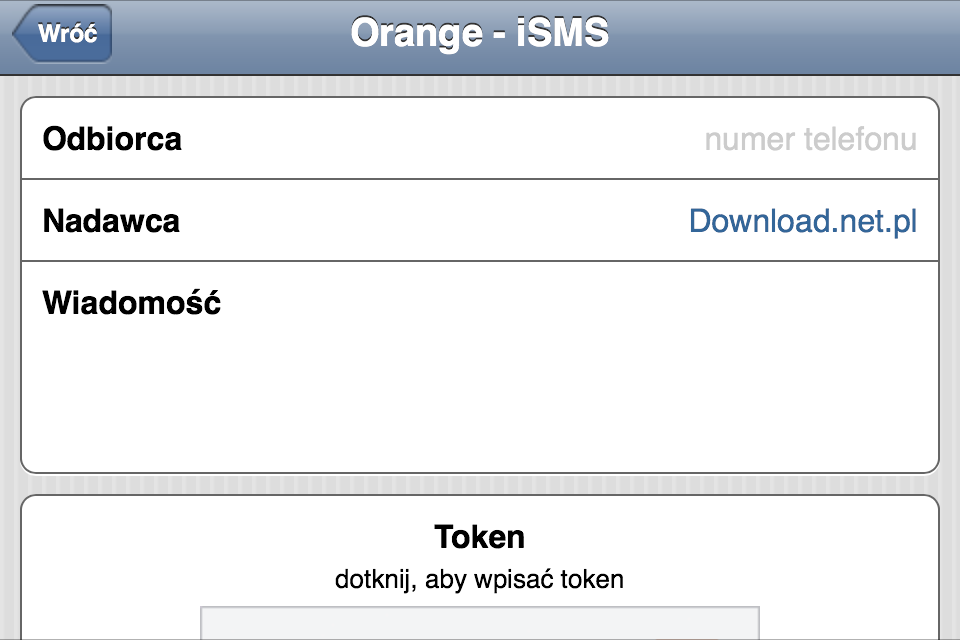960x640 pixels.
Task: Select the Odbiorca label
Action: click(x=112, y=139)
